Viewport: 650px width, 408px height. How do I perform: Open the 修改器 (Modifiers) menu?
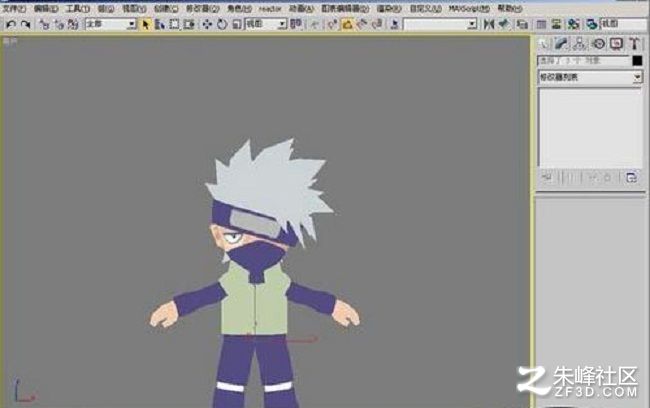pos(202,8)
